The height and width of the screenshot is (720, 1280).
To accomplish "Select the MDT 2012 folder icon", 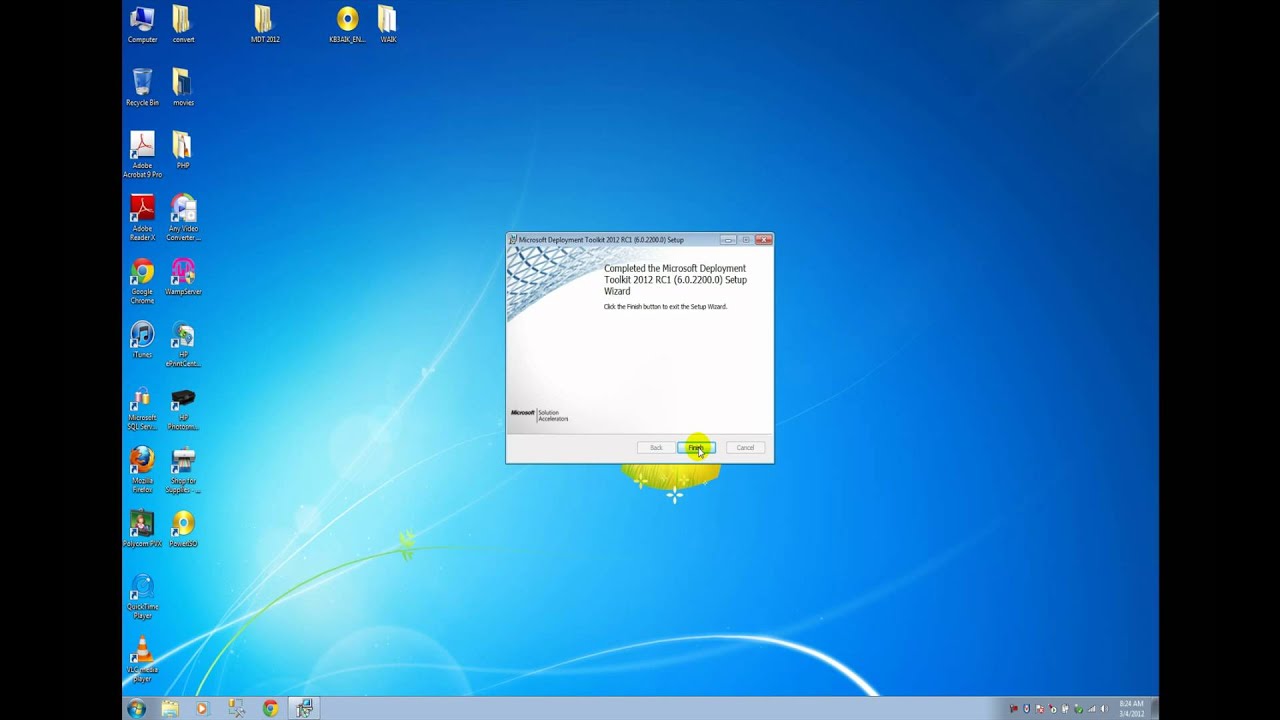I will click(265, 25).
